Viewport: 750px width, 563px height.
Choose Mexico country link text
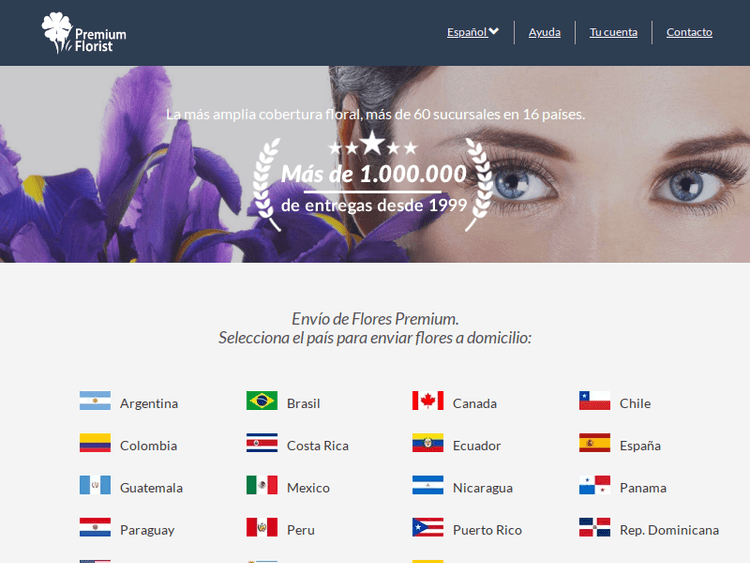coord(308,488)
